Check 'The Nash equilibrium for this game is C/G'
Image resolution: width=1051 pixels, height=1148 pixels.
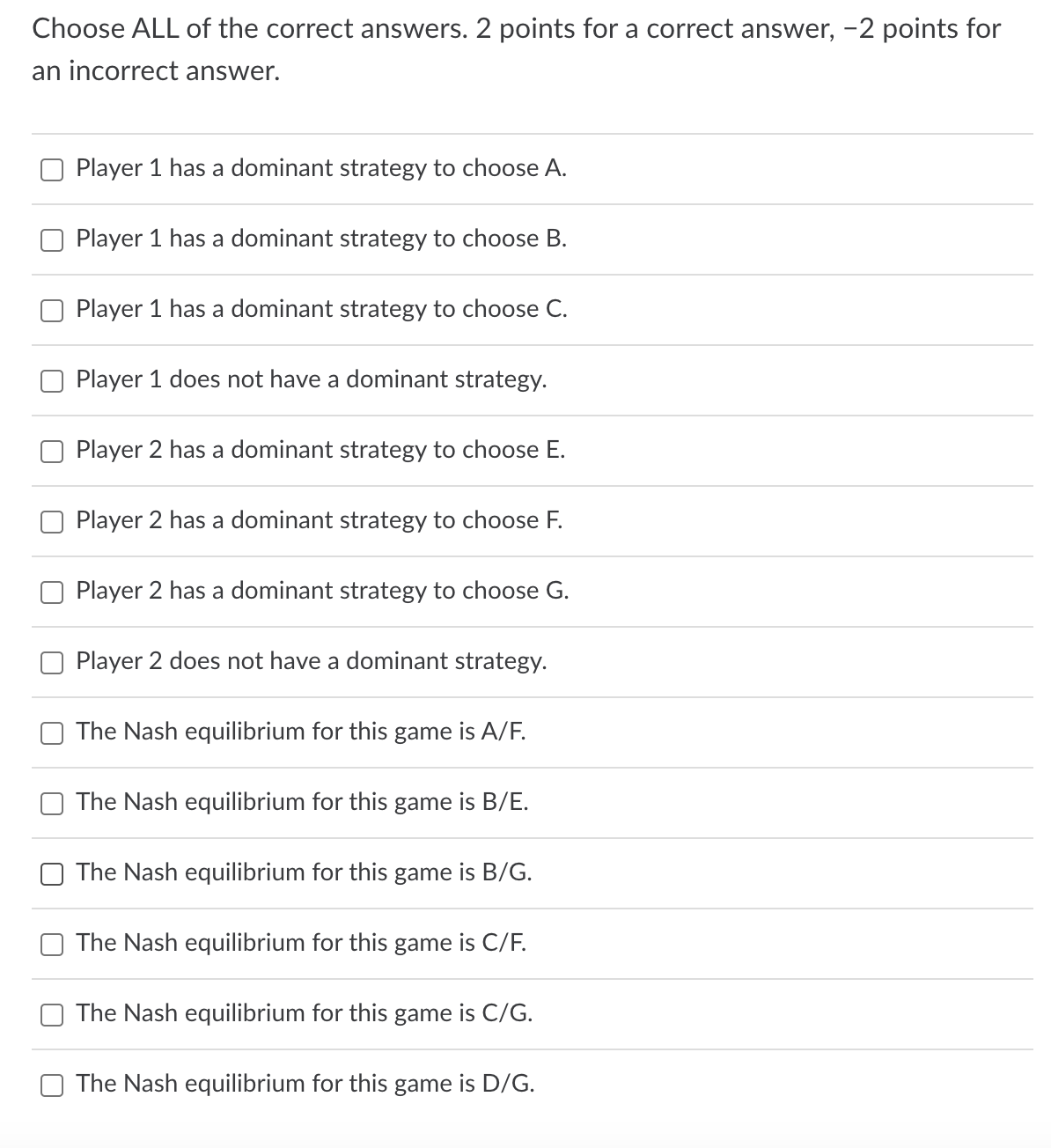[52, 1014]
